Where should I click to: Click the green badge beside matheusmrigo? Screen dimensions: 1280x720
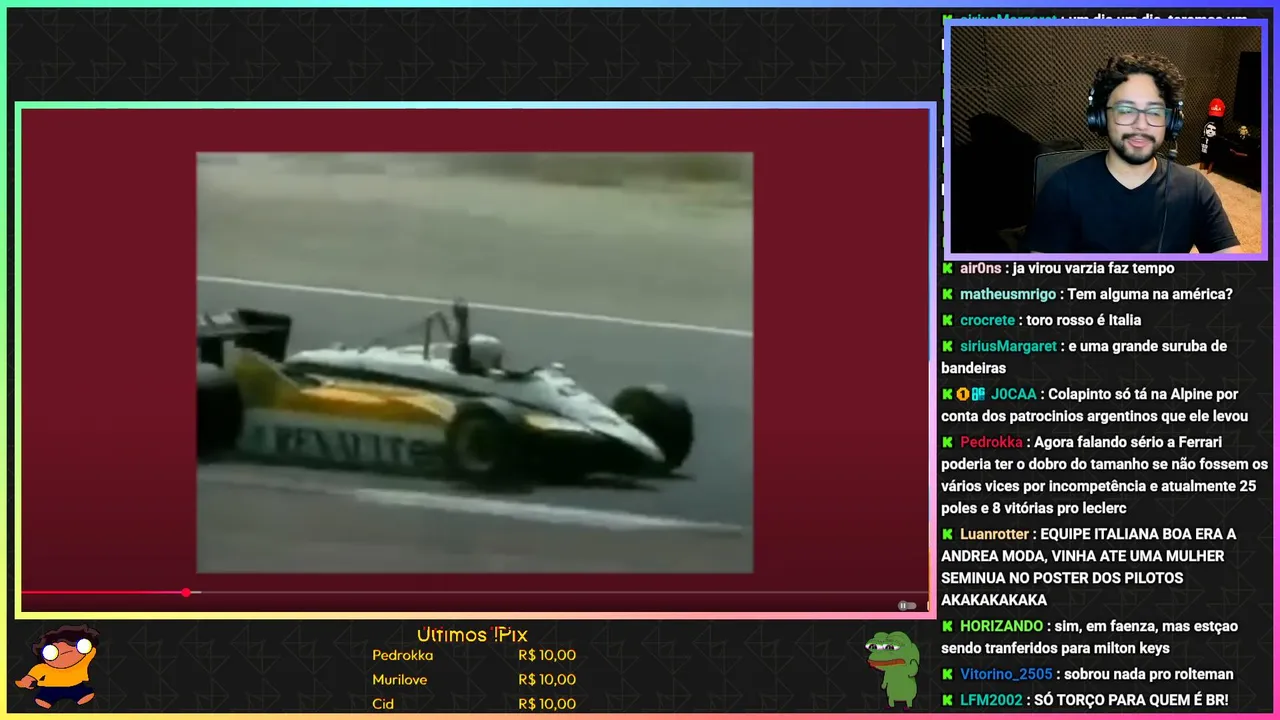pos(947,294)
